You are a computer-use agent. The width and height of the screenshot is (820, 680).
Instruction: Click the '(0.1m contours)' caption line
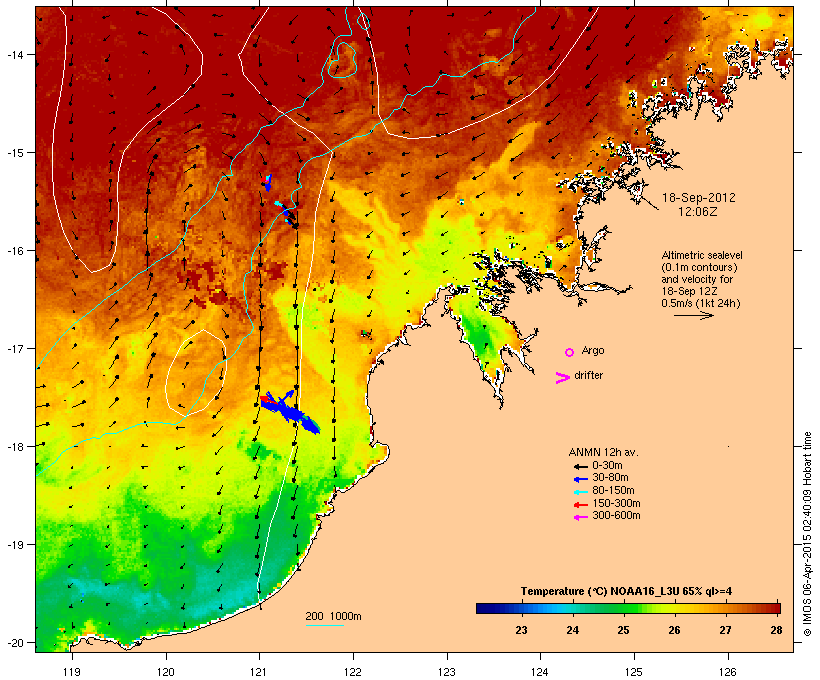click(699, 267)
